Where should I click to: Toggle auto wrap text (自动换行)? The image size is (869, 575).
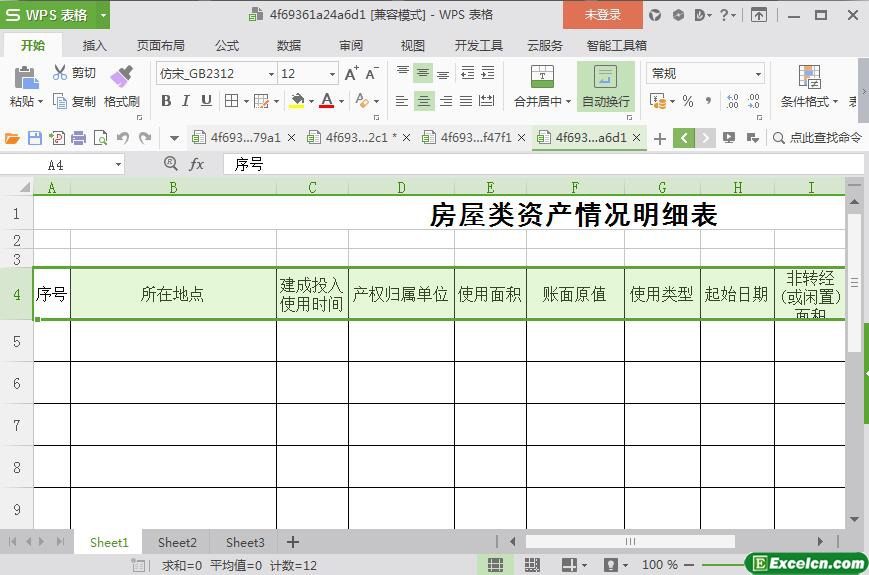[605, 86]
